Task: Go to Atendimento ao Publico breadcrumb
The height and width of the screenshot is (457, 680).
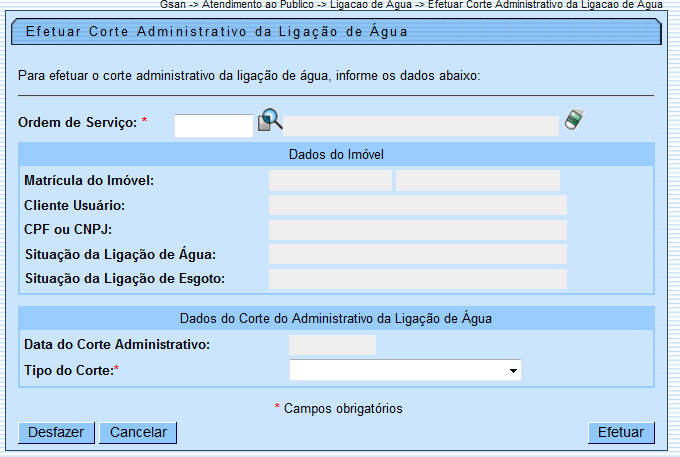Action: click(245, 5)
